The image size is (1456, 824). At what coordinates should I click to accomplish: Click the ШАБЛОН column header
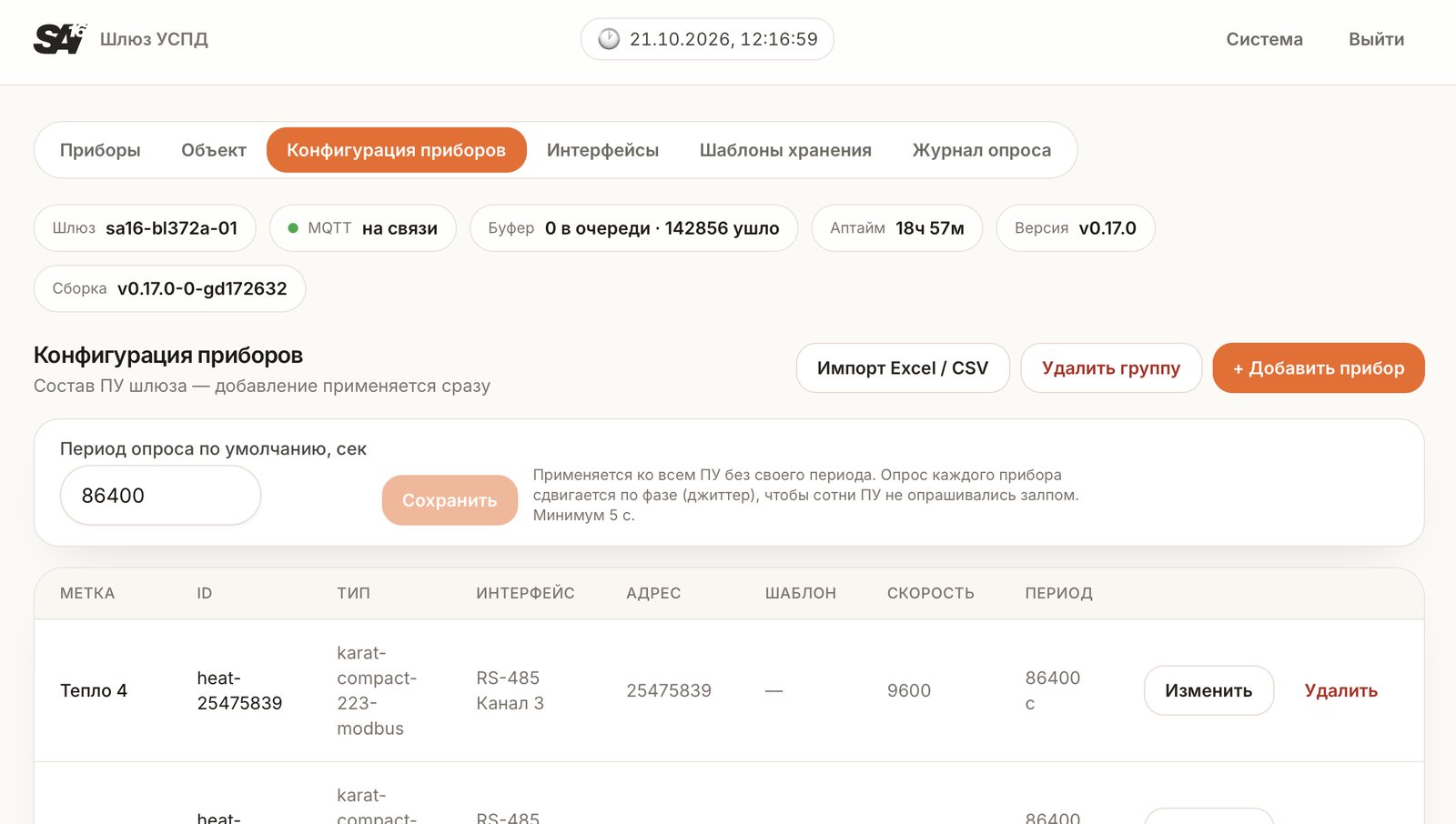tap(800, 593)
